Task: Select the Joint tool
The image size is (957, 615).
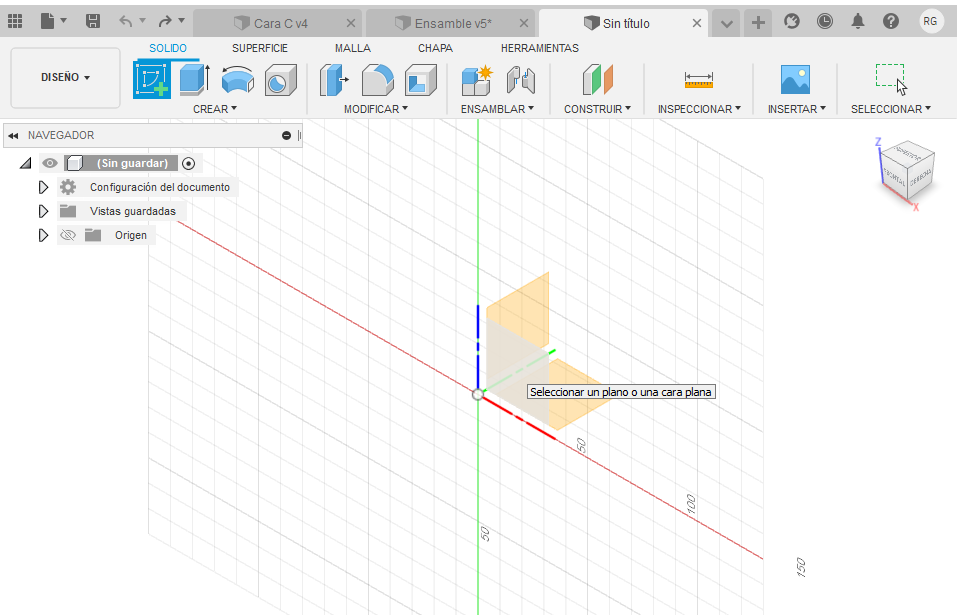Action: coord(521,80)
